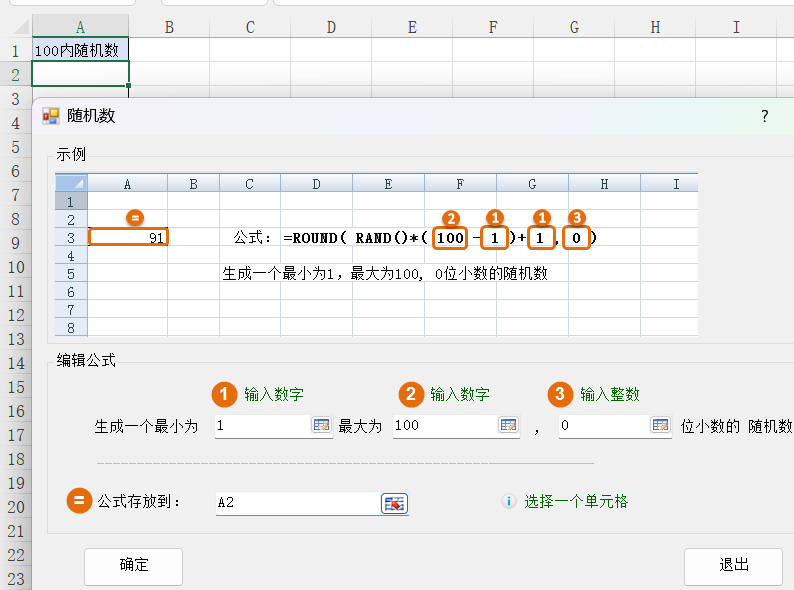Click the orange equals icon beside 公式存放到
Image resolution: width=794 pixels, height=590 pixels.
[x=79, y=501]
